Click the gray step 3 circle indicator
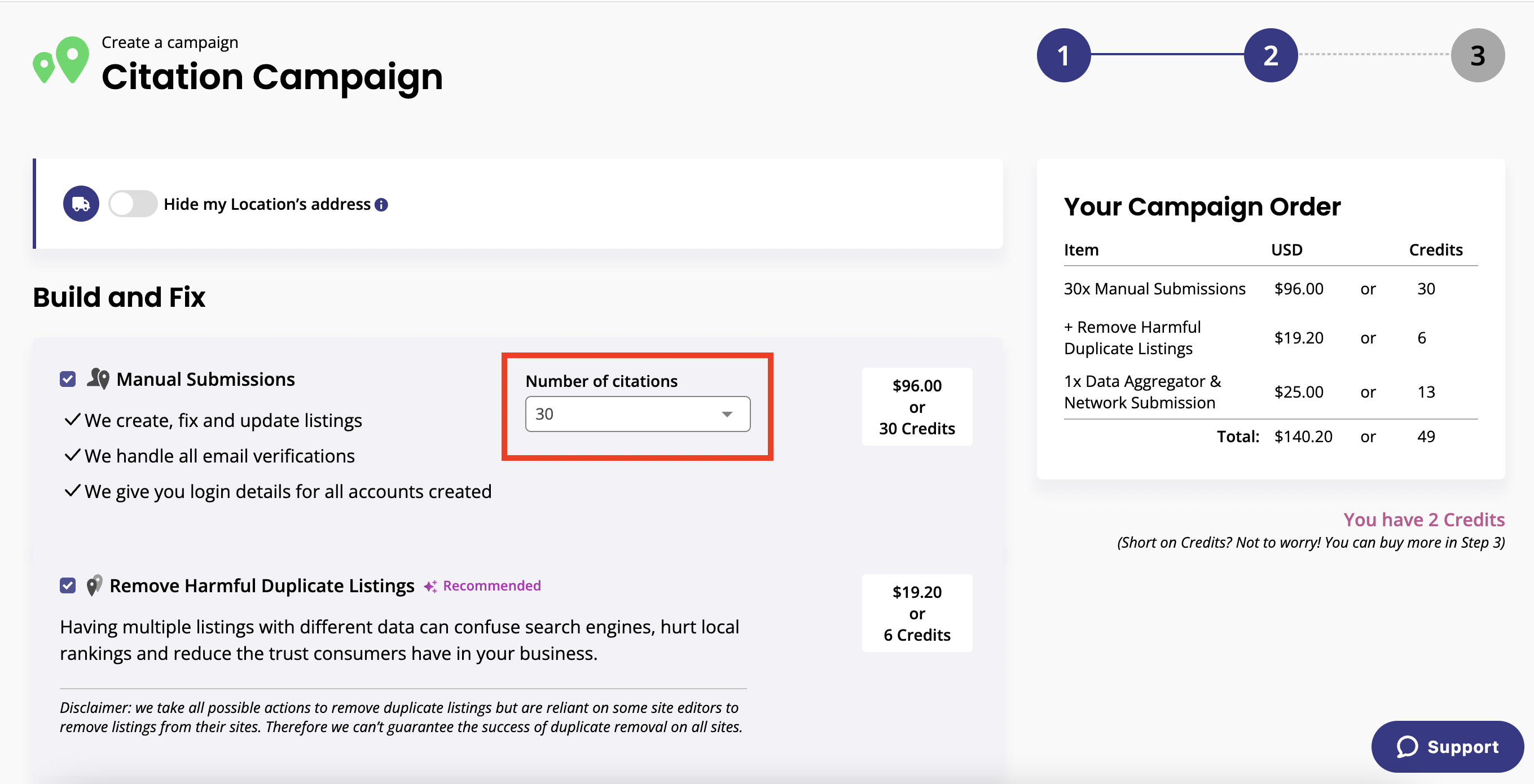The image size is (1534, 784). click(1478, 55)
